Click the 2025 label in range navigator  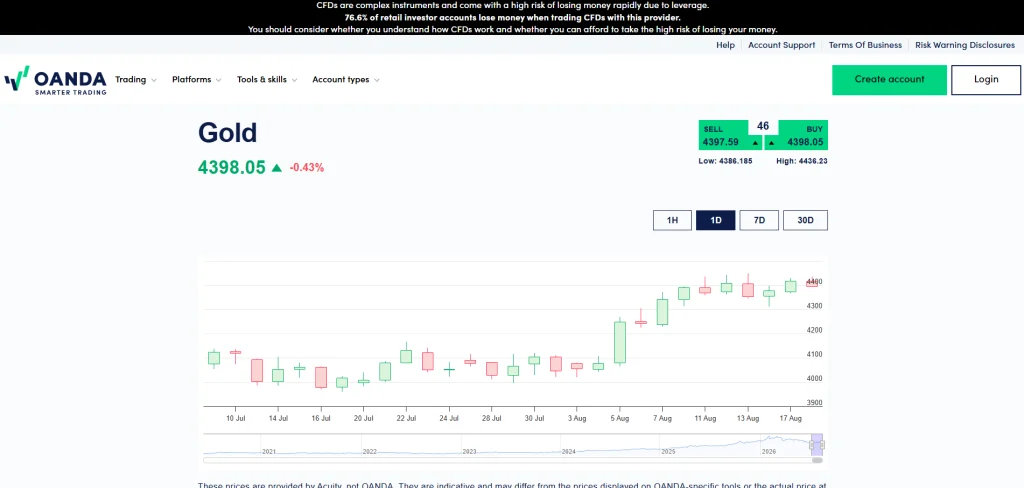click(667, 451)
